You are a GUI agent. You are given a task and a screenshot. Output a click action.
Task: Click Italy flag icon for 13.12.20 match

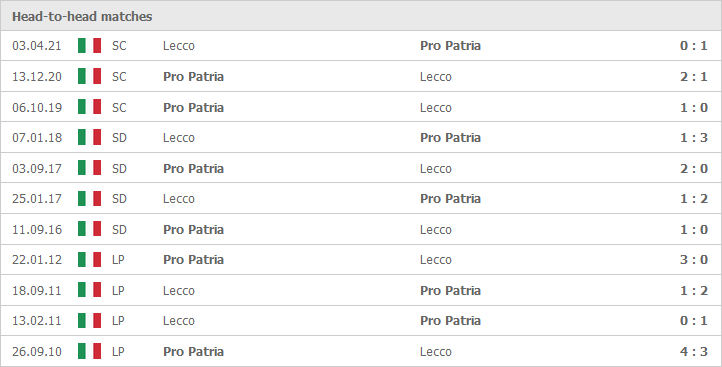[x=89, y=76]
